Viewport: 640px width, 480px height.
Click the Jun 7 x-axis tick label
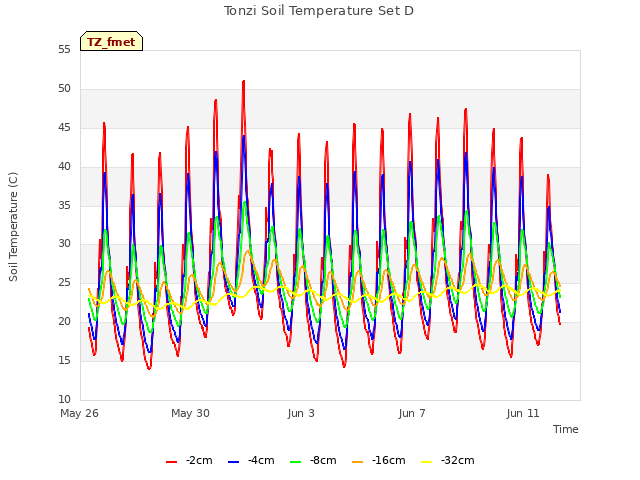(412, 413)
